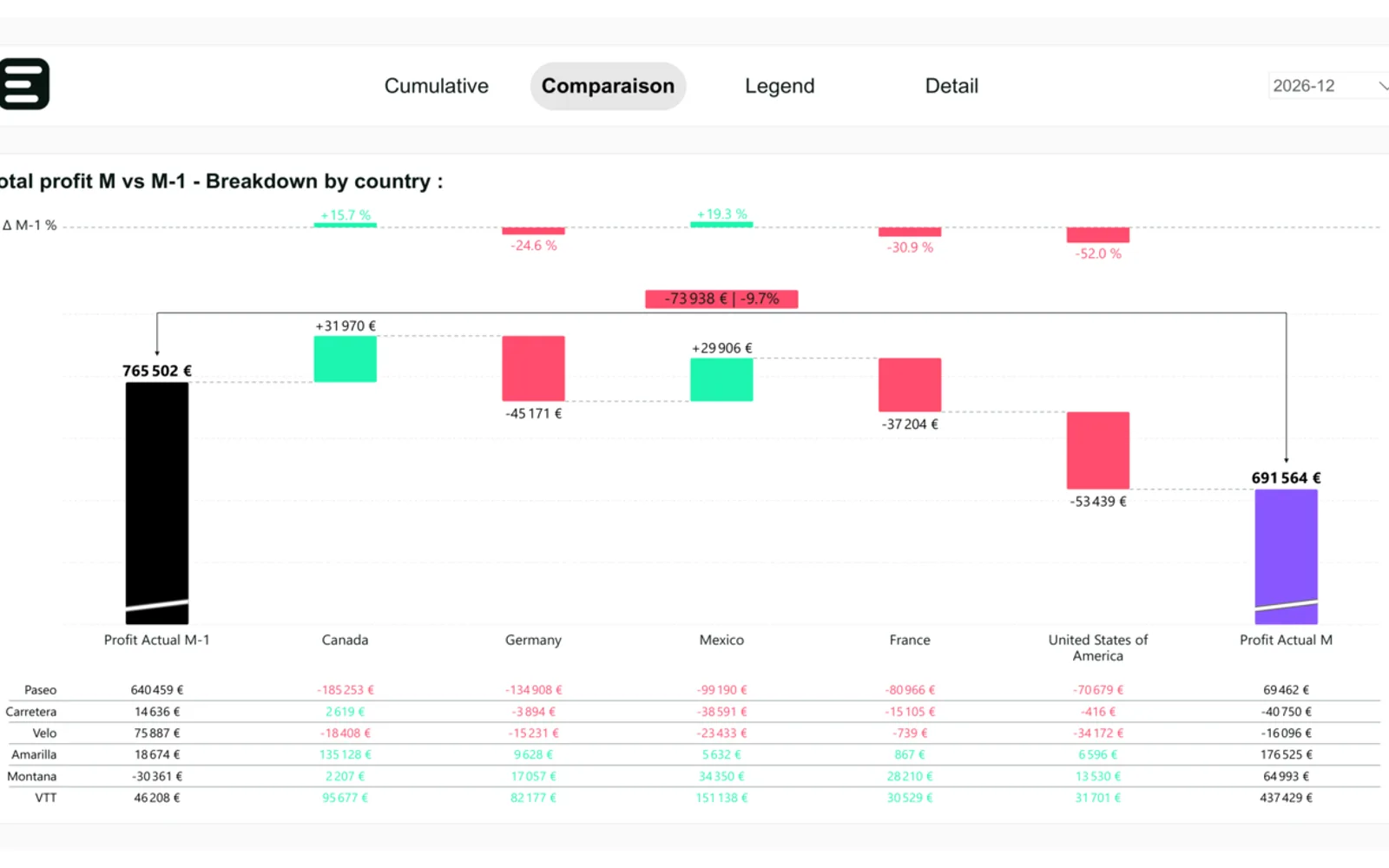
Task: Click the Montana Germany 17 057 € cell
Action: (x=534, y=777)
